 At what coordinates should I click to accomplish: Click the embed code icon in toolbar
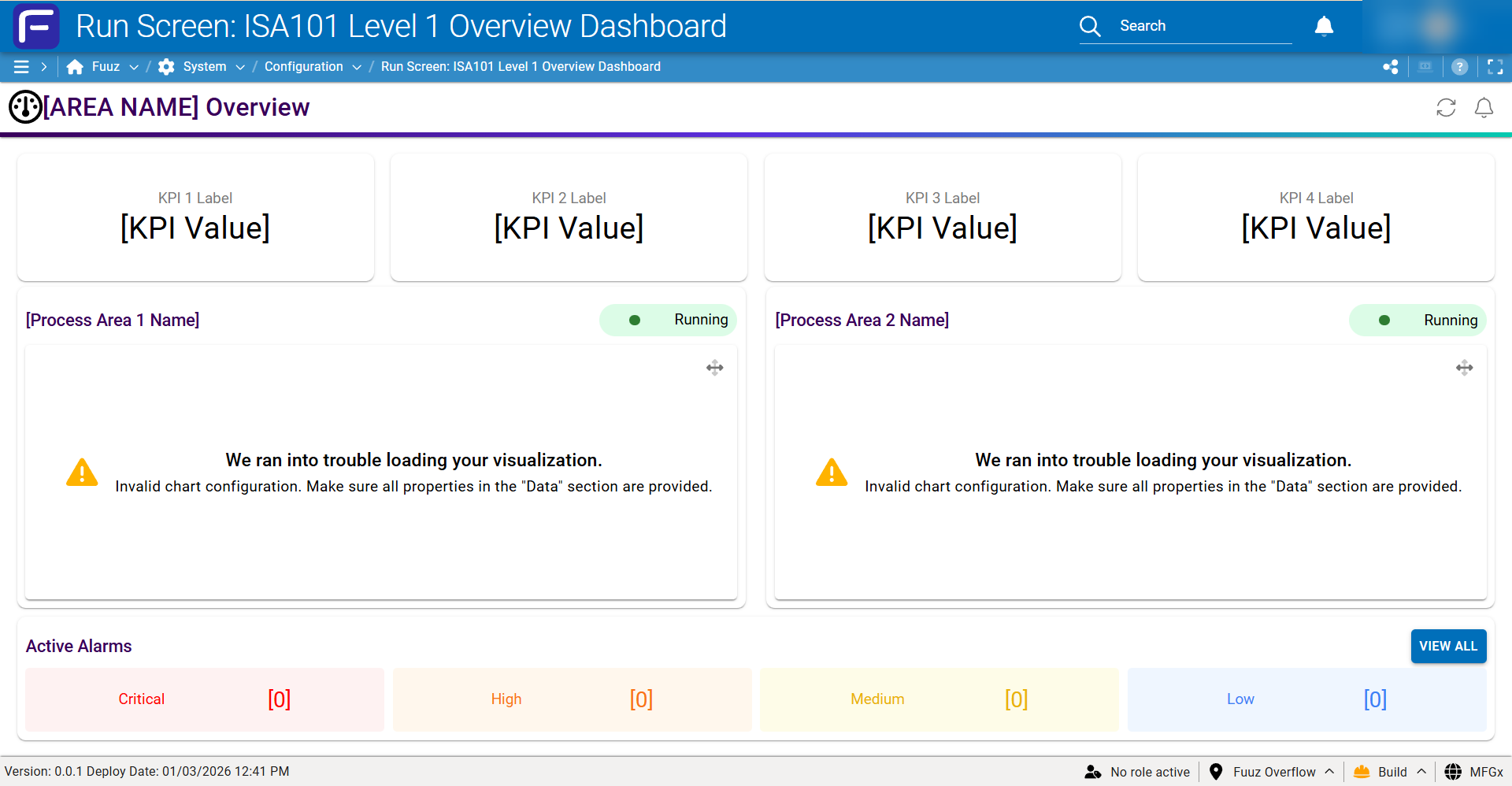[x=1425, y=66]
